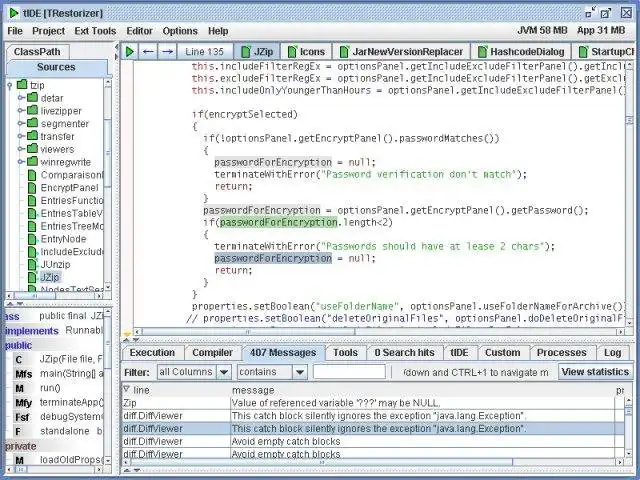Screen dimensions: 640x480
Task: Go forward with the right arrow button
Action: tap(167, 51)
